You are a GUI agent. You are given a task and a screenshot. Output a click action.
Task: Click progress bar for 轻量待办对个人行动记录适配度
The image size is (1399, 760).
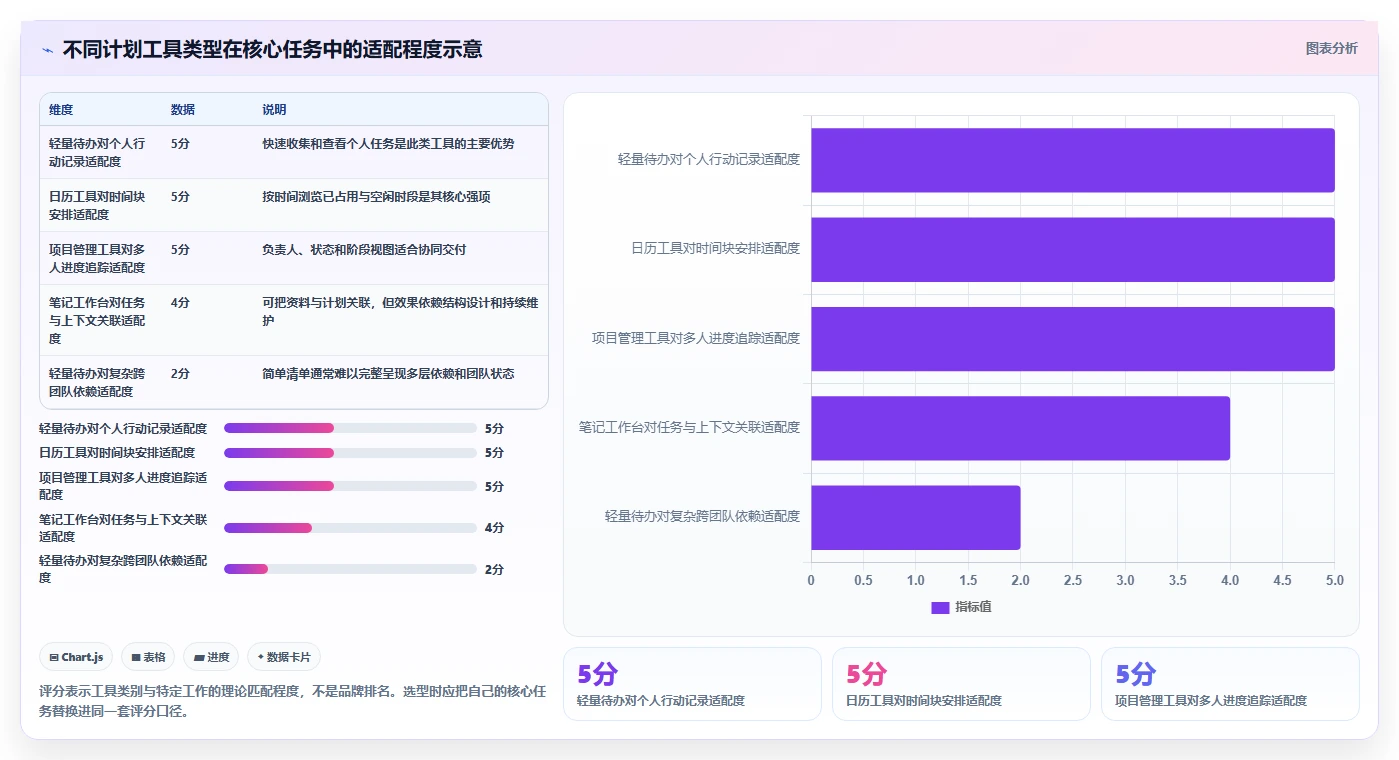click(x=350, y=428)
